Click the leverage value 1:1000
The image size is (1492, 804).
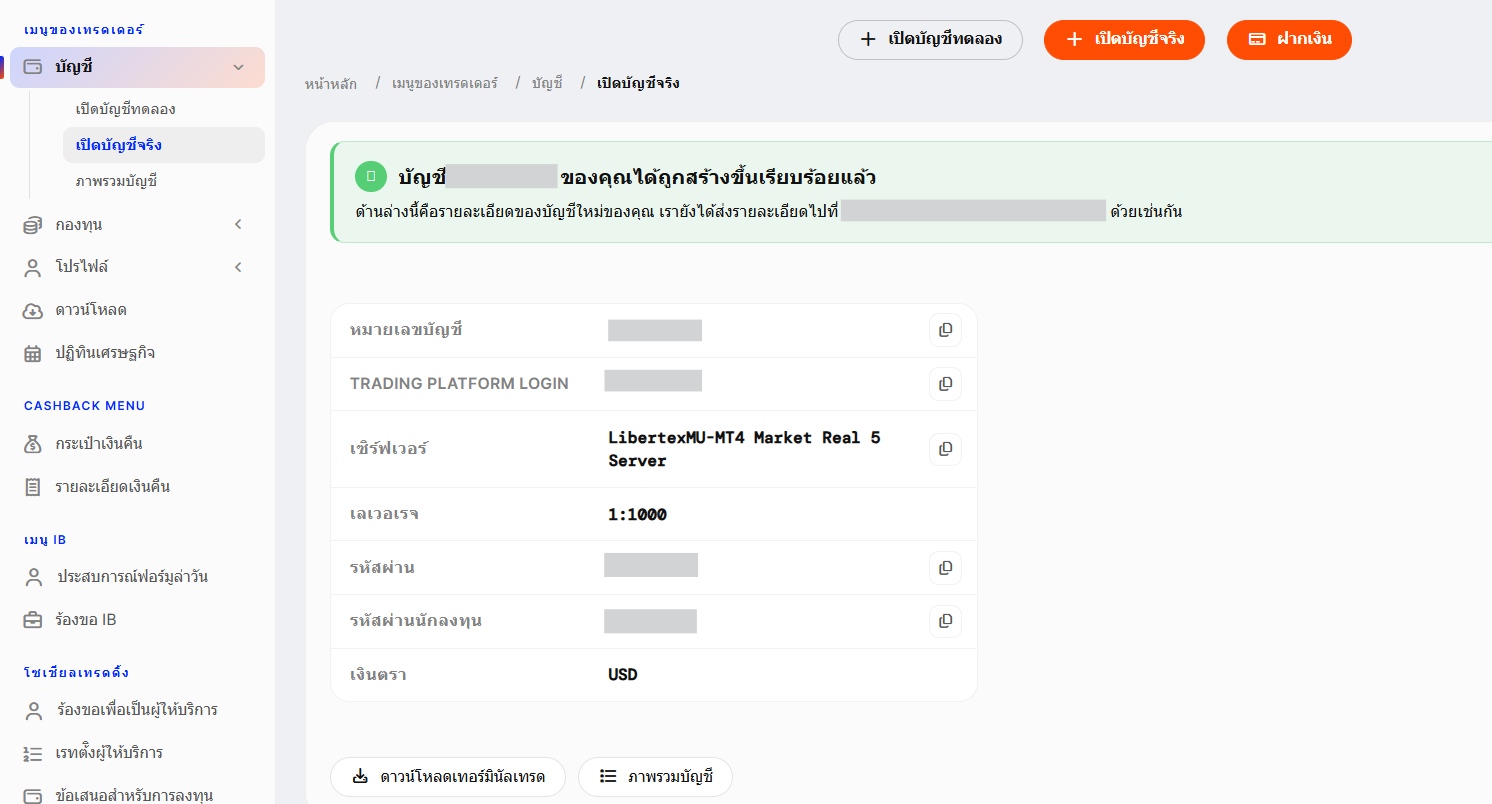coord(637,515)
